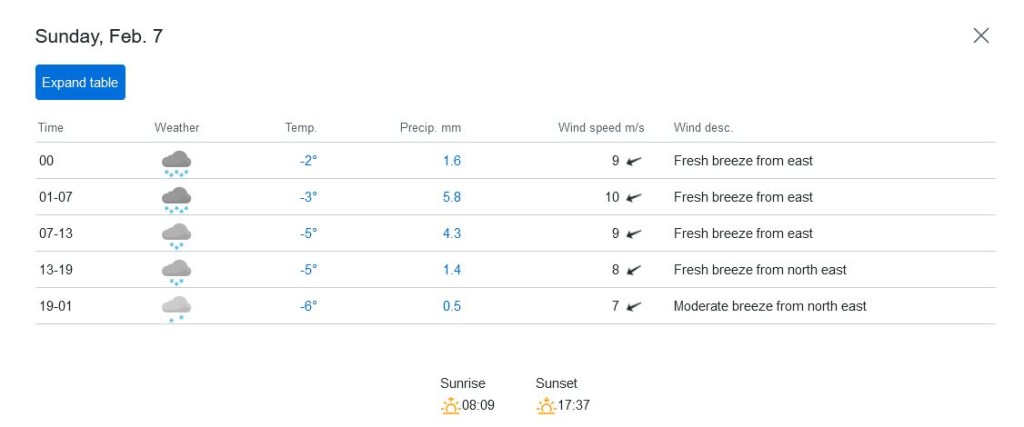The height and width of the screenshot is (427, 1024).
Task: Click the Precip. mm column header
Action: [x=430, y=128]
